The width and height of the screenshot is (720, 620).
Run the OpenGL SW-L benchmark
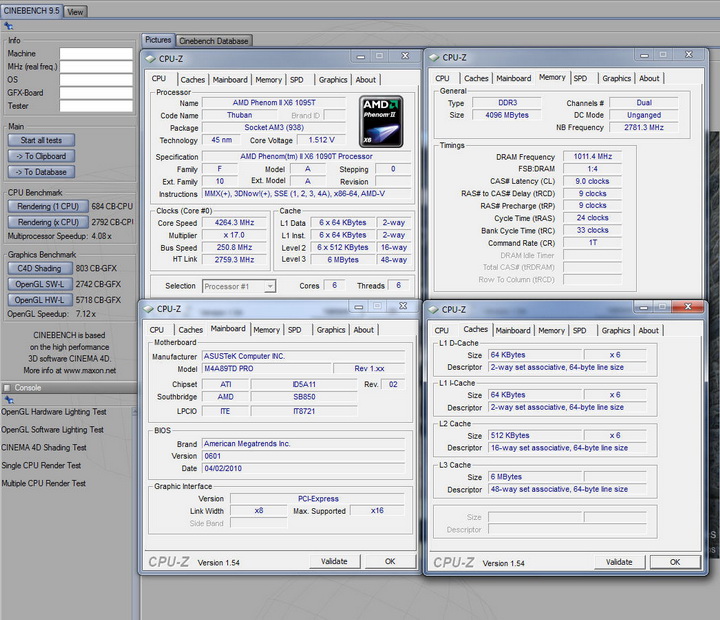[x=40, y=284]
